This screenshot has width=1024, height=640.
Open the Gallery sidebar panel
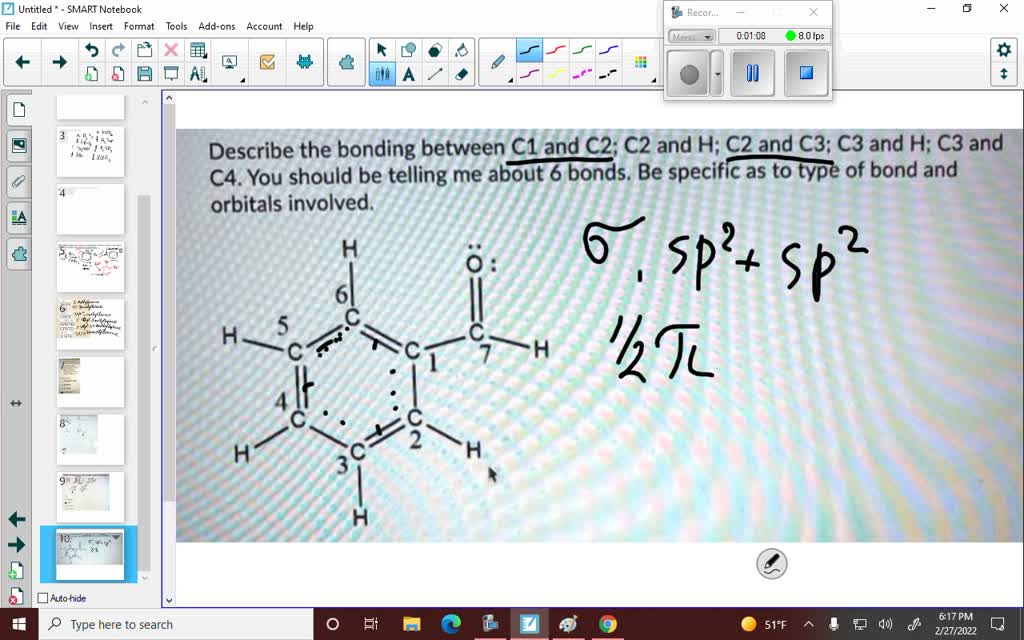(x=16, y=145)
